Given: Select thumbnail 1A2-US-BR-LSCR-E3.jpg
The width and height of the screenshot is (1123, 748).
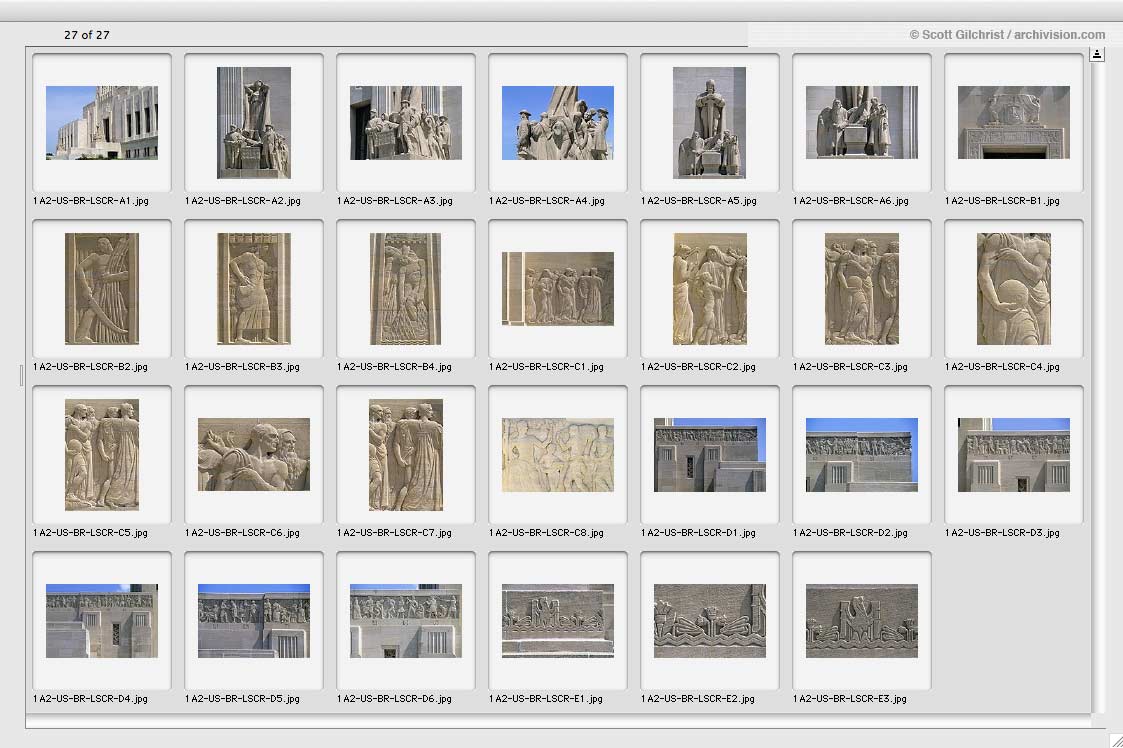Looking at the screenshot, I should 862,621.
